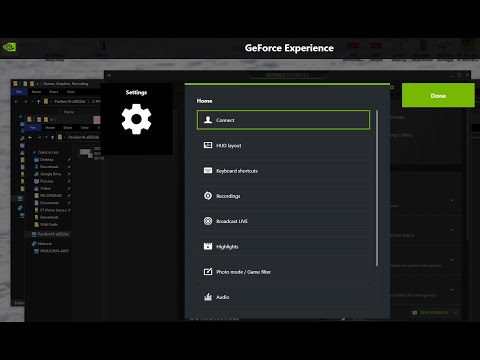Open Share tab in Games, Graphics, Recording window
The height and width of the screenshot is (360, 480).
54,92
